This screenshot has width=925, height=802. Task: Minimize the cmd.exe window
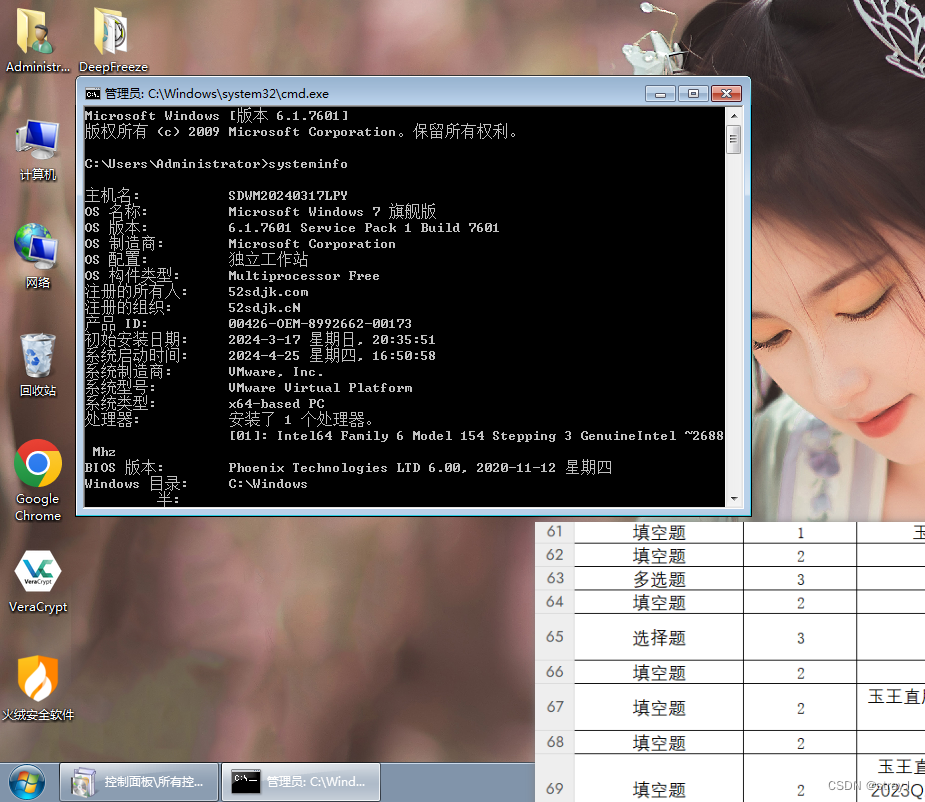click(660, 94)
